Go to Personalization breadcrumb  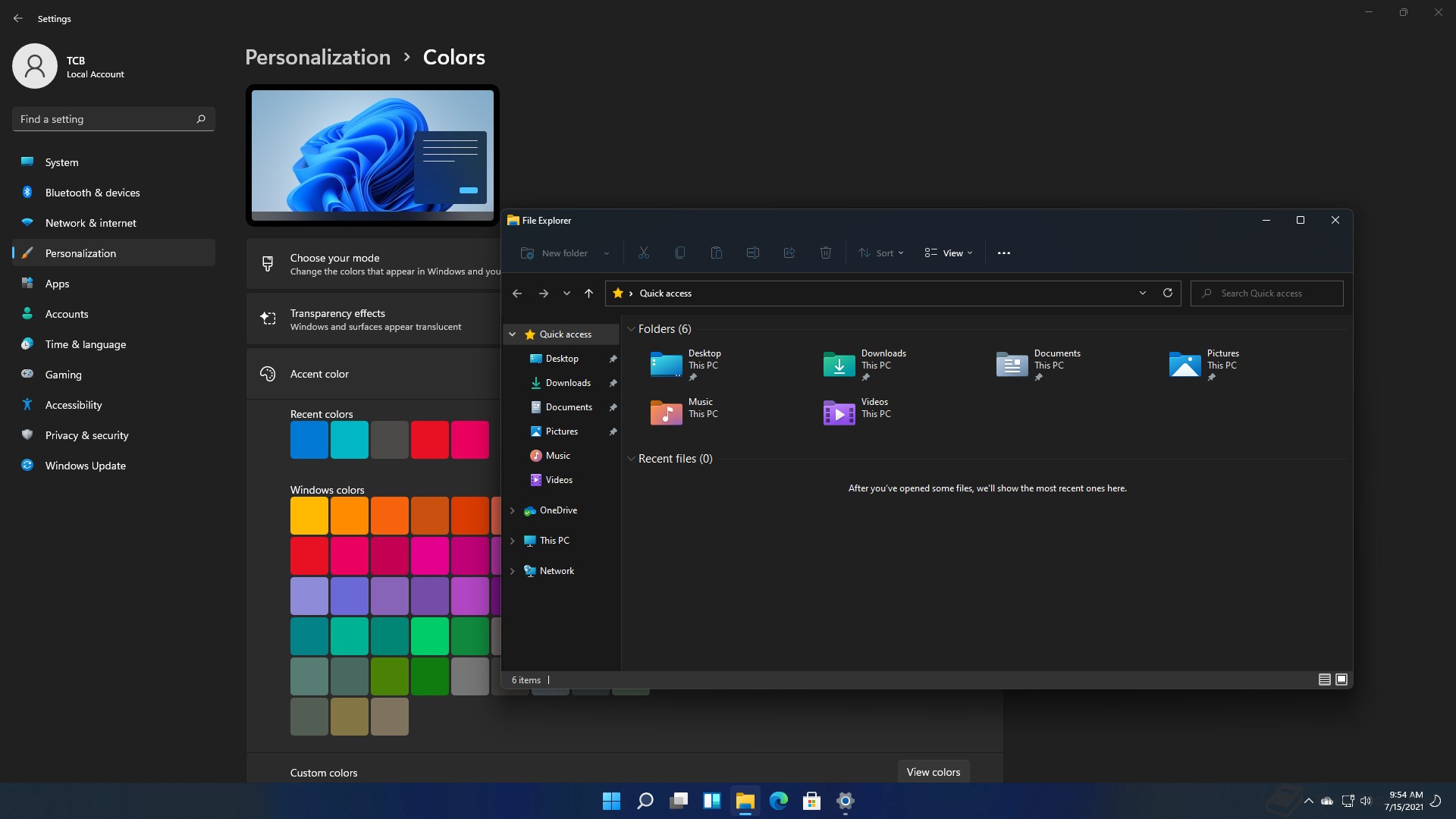tap(318, 58)
